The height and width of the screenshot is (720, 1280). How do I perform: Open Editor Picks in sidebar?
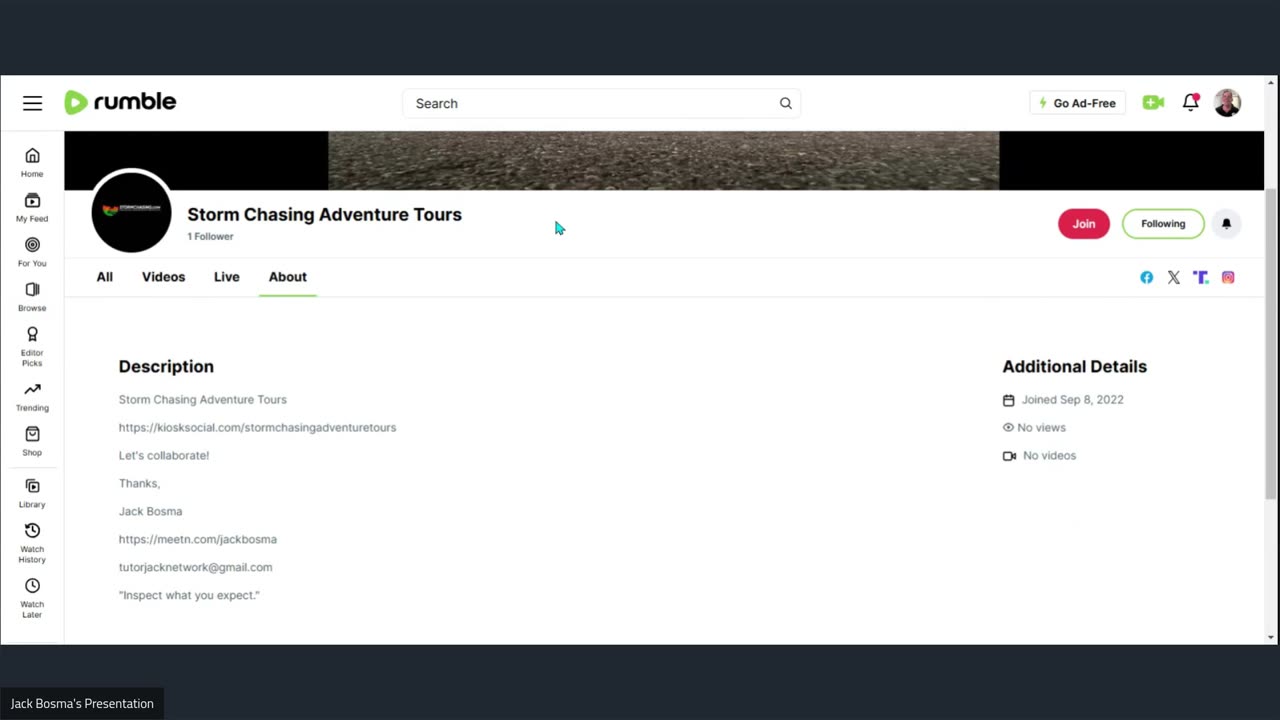click(32, 347)
